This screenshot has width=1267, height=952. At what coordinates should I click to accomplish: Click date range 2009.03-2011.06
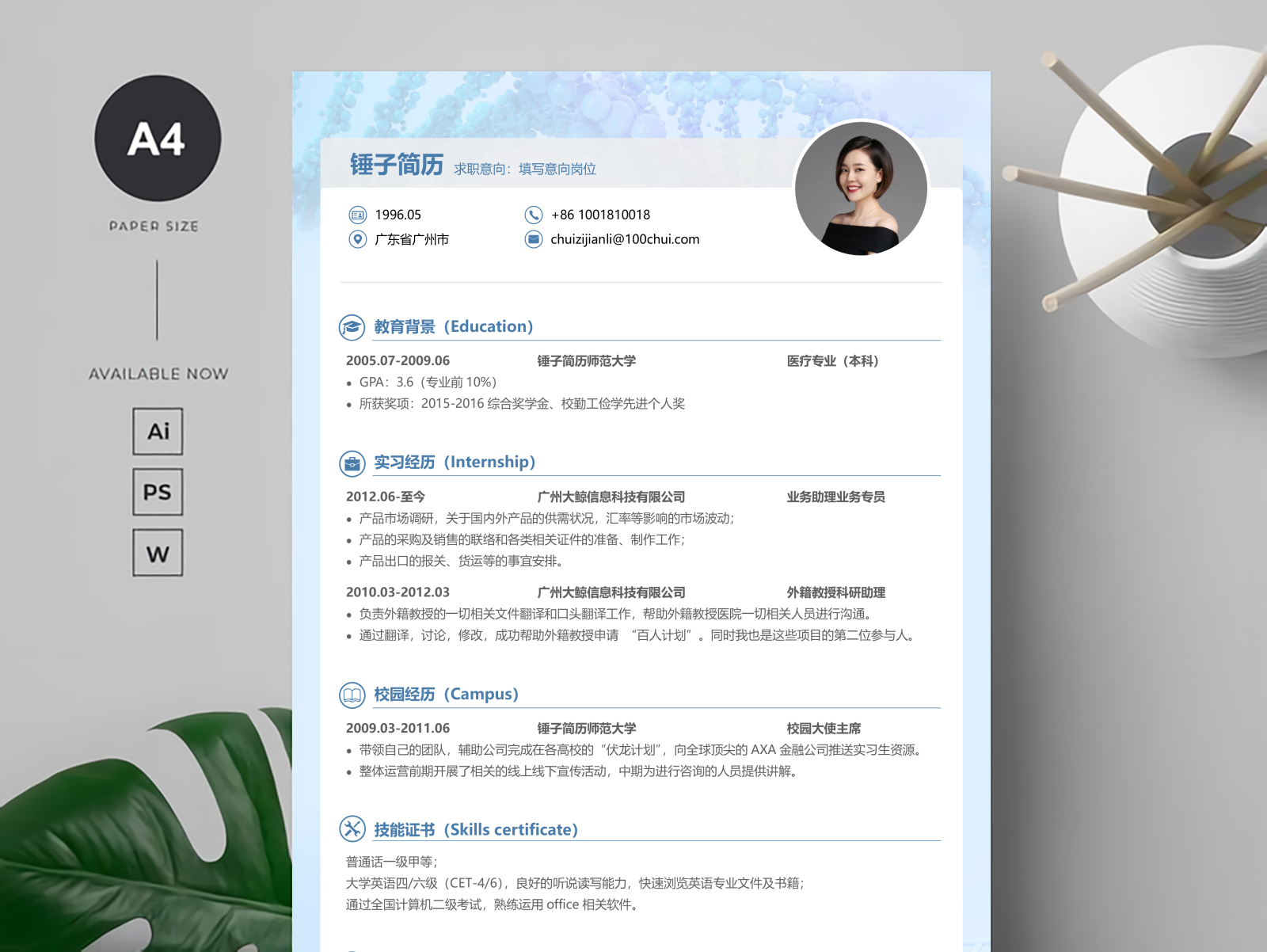click(x=398, y=728)
